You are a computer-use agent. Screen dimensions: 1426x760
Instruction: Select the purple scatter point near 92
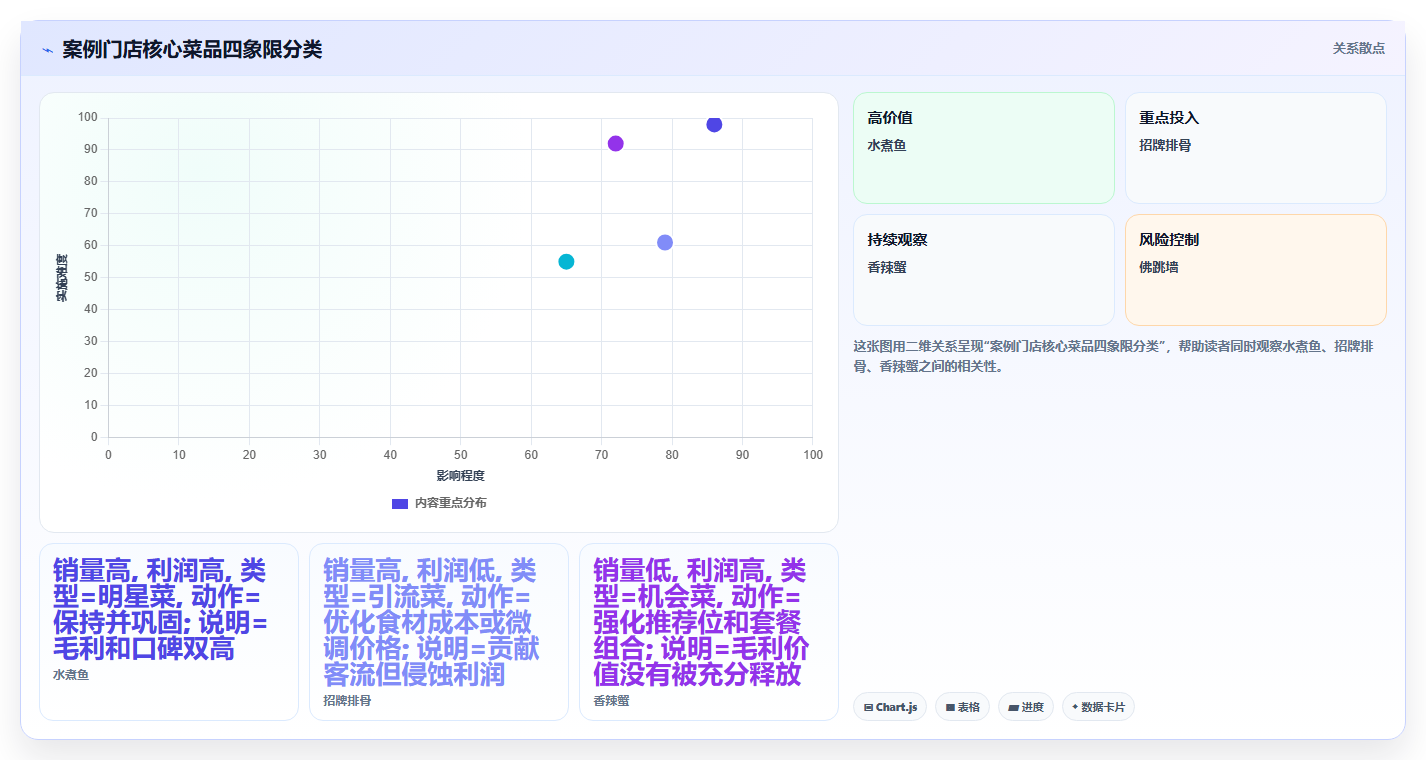(x=615, y=143)
